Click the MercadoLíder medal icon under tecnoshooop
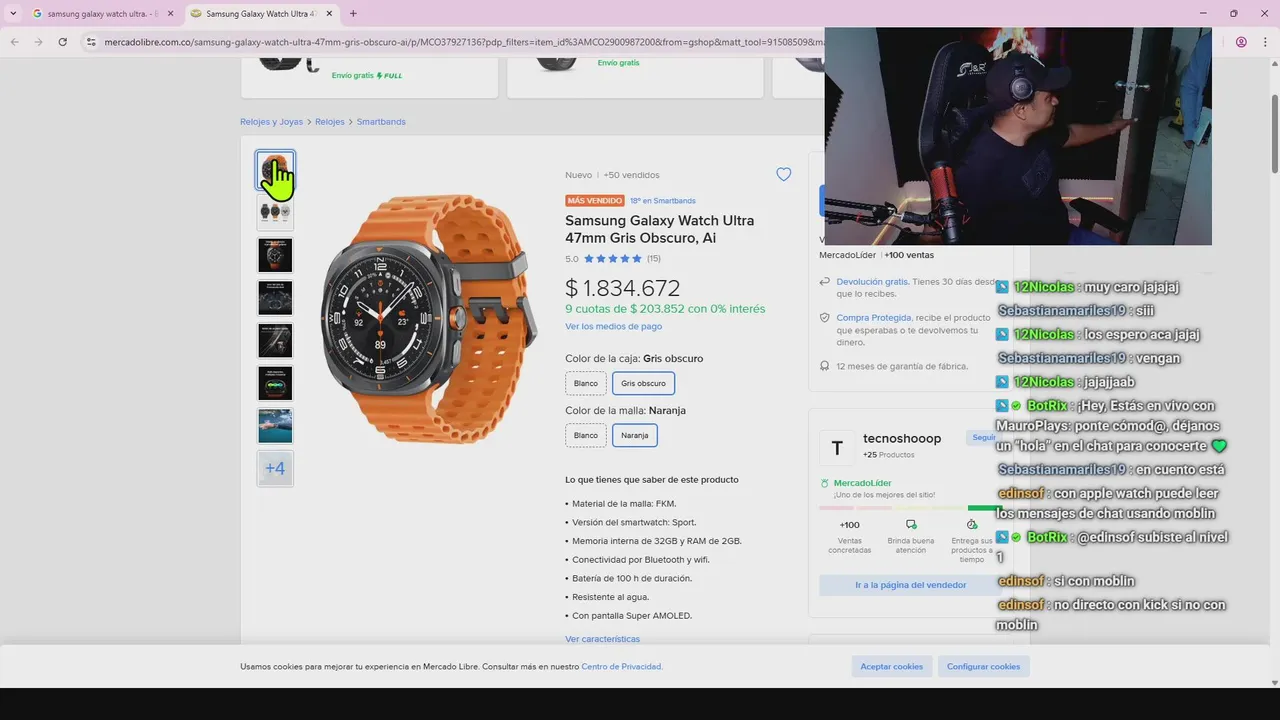 click(824, 483)
